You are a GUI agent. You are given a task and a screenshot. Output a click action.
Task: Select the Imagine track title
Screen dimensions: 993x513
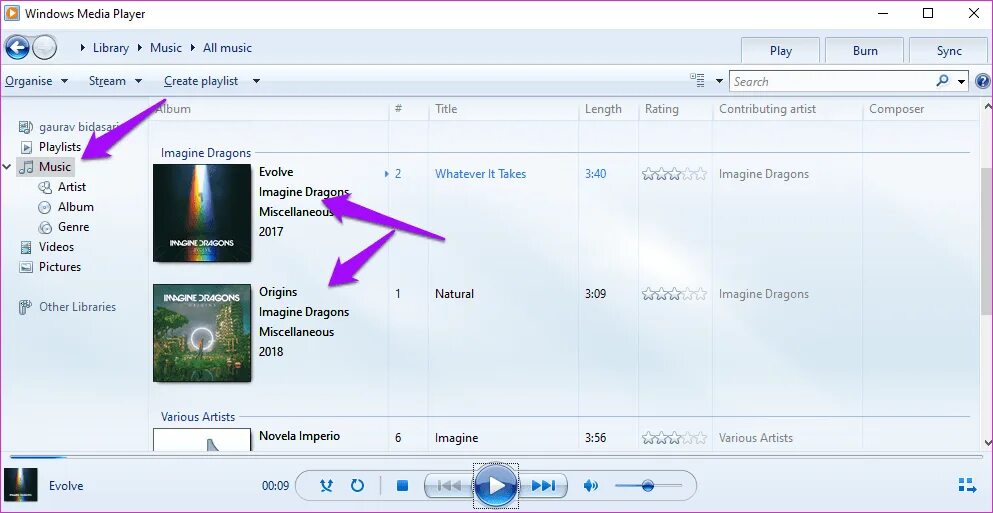click(x=456, y=438)
